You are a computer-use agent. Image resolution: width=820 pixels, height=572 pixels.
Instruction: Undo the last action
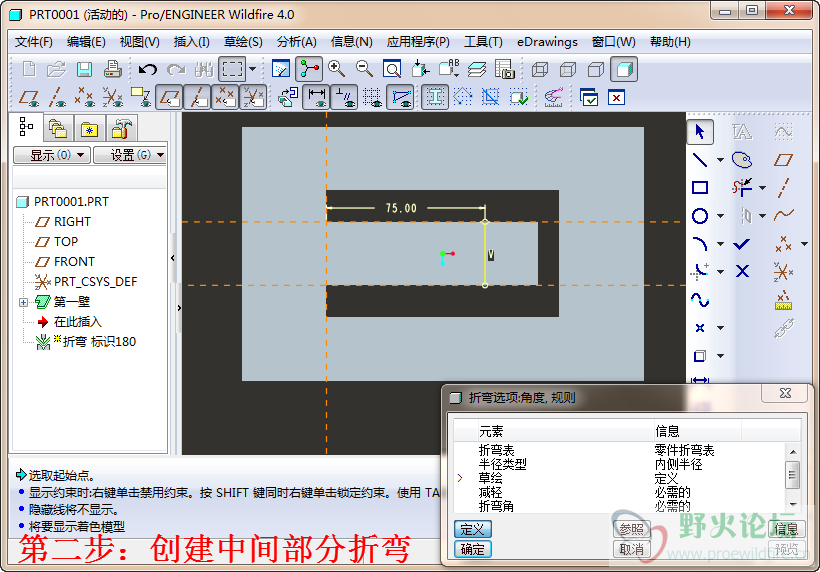pos(148,69)
